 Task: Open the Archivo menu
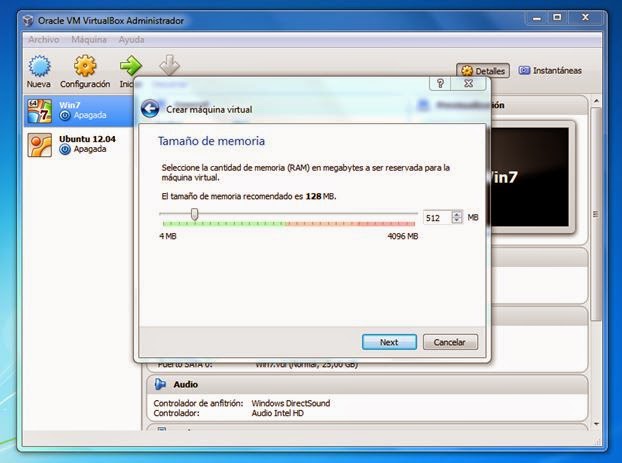coord(44,40)
